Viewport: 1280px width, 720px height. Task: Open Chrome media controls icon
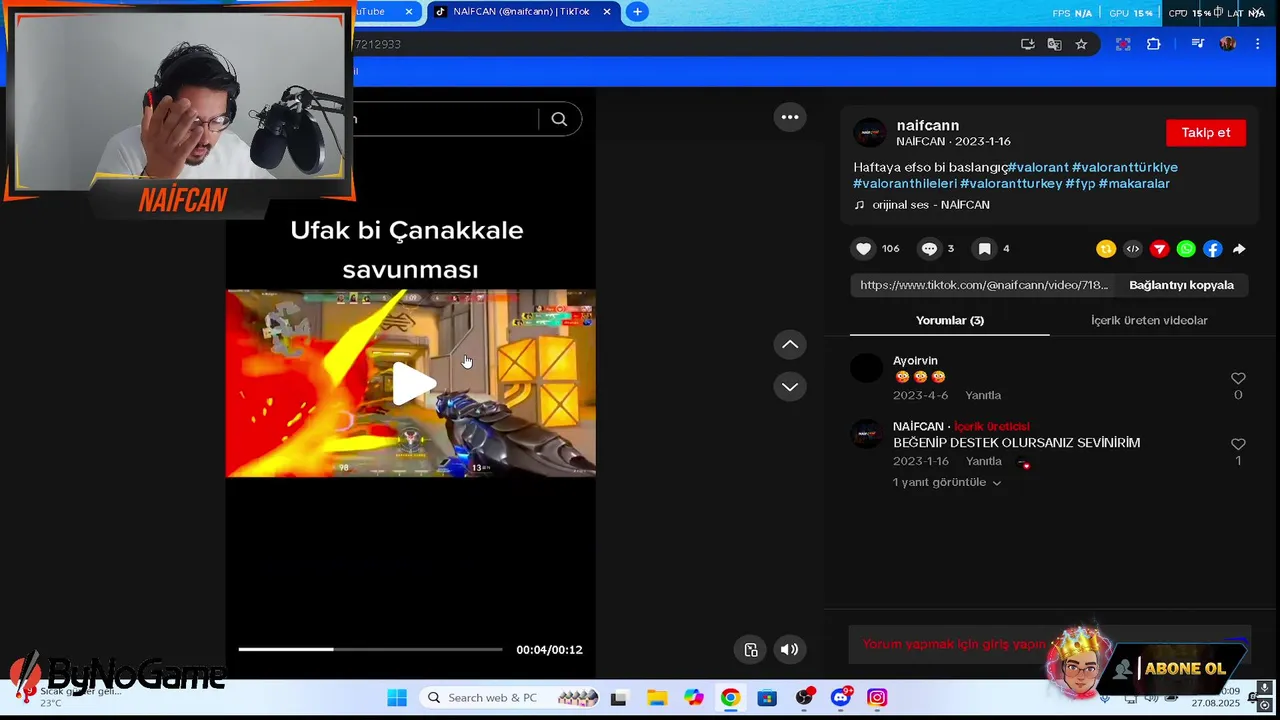click(x=1197, y=44)
